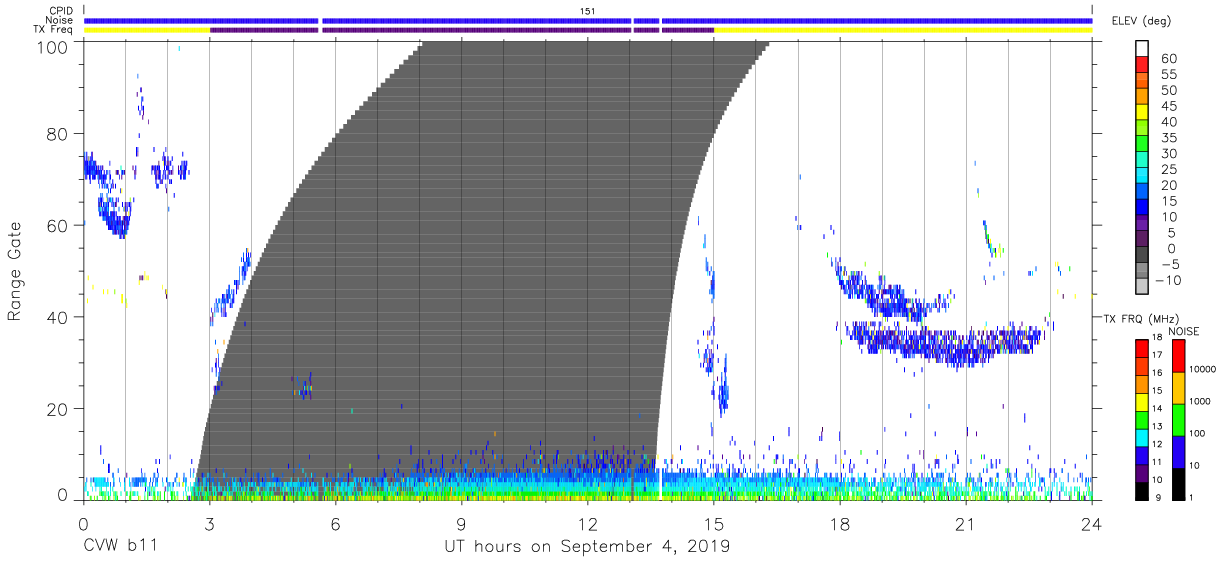
Task: Click the NOISE colorbar value 1000
Action: pos(1201,402)
